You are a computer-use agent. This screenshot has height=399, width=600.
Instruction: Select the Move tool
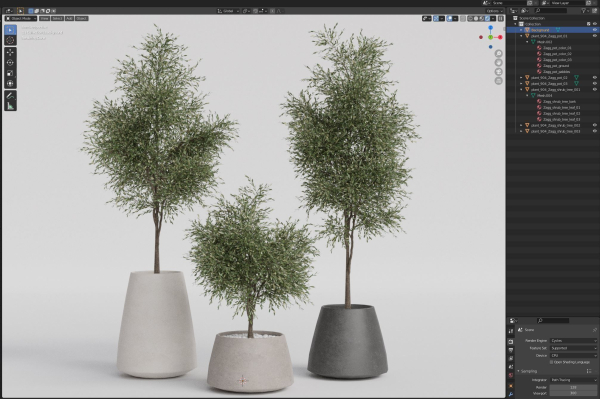(x=10, y=52)
